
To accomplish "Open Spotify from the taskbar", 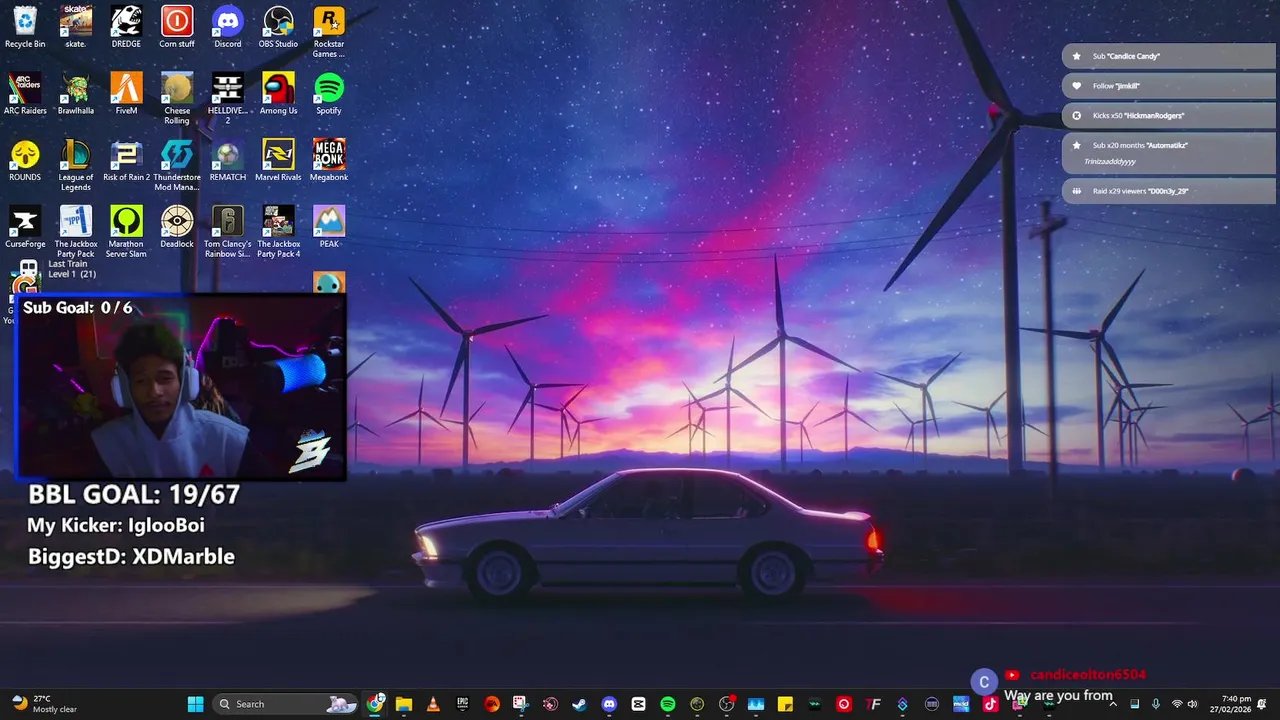I will pyautogui.click(x=668, y=704).
